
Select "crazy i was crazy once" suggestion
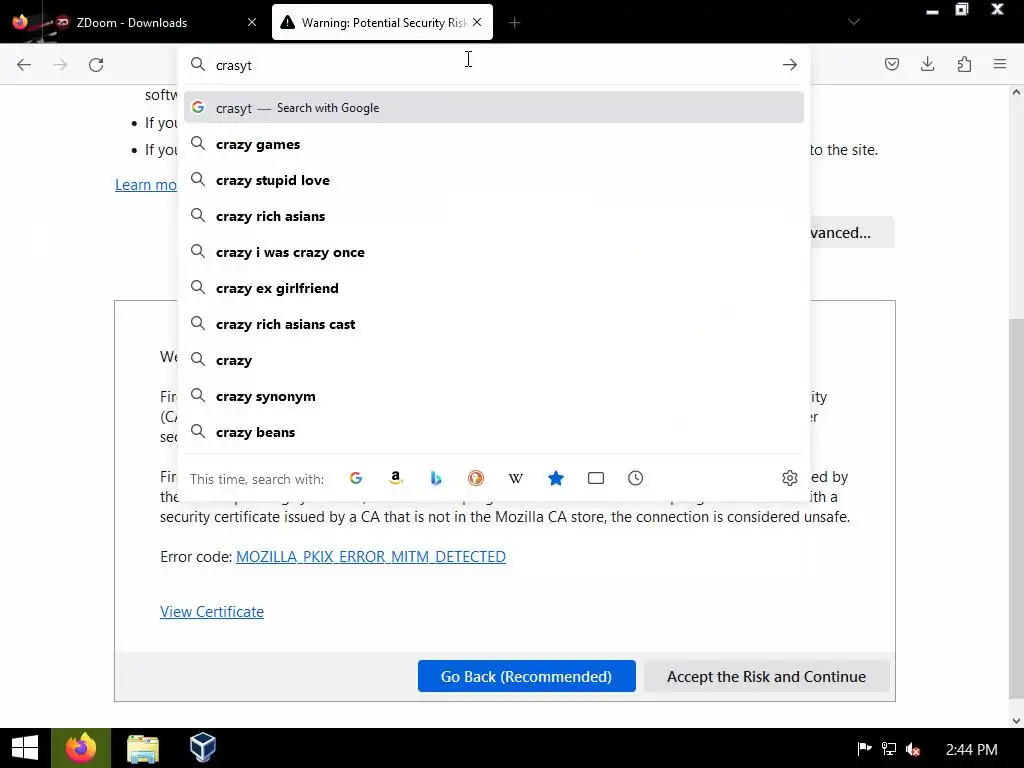point(494,252)
